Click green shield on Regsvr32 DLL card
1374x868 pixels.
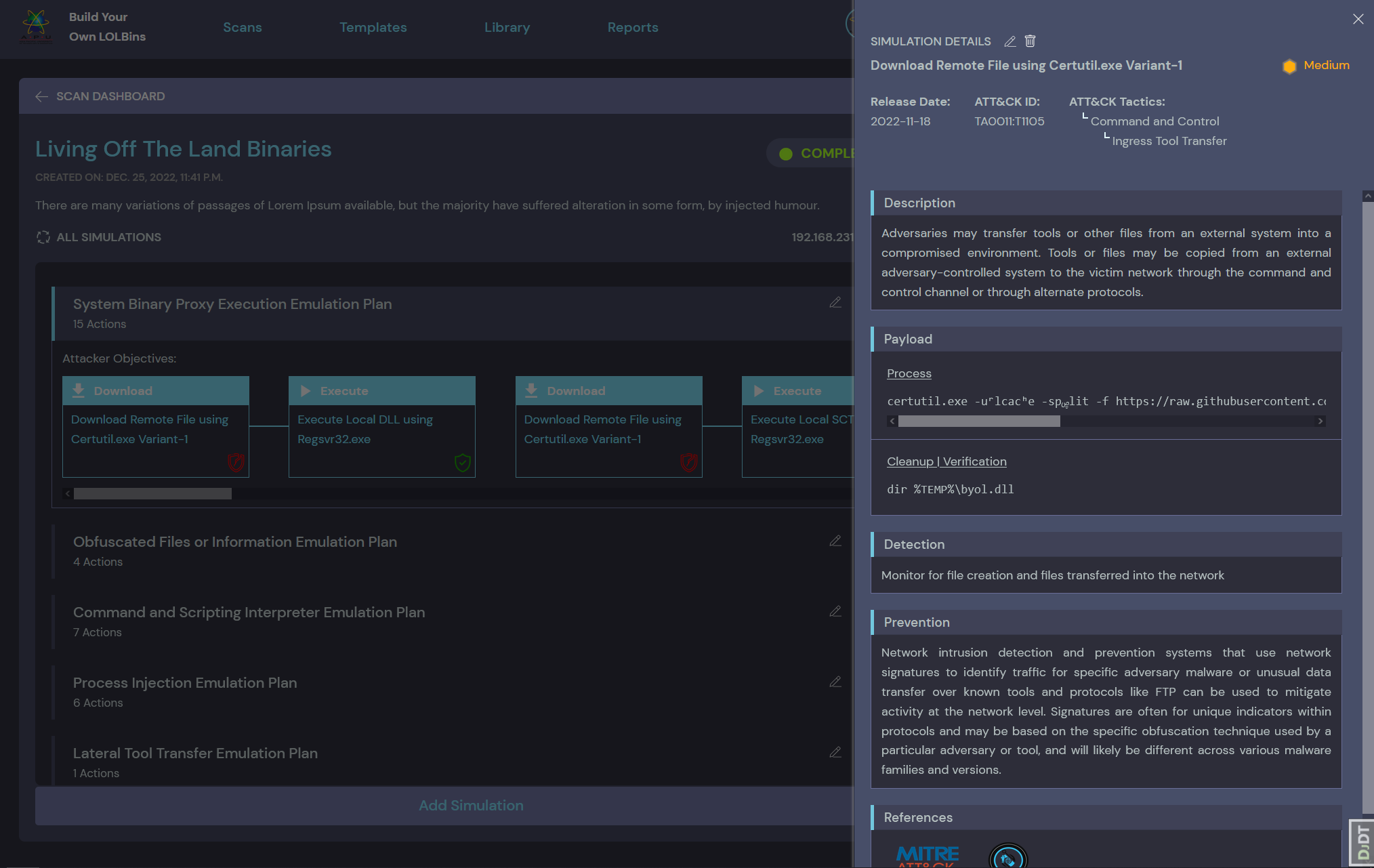tap(462, 463)
